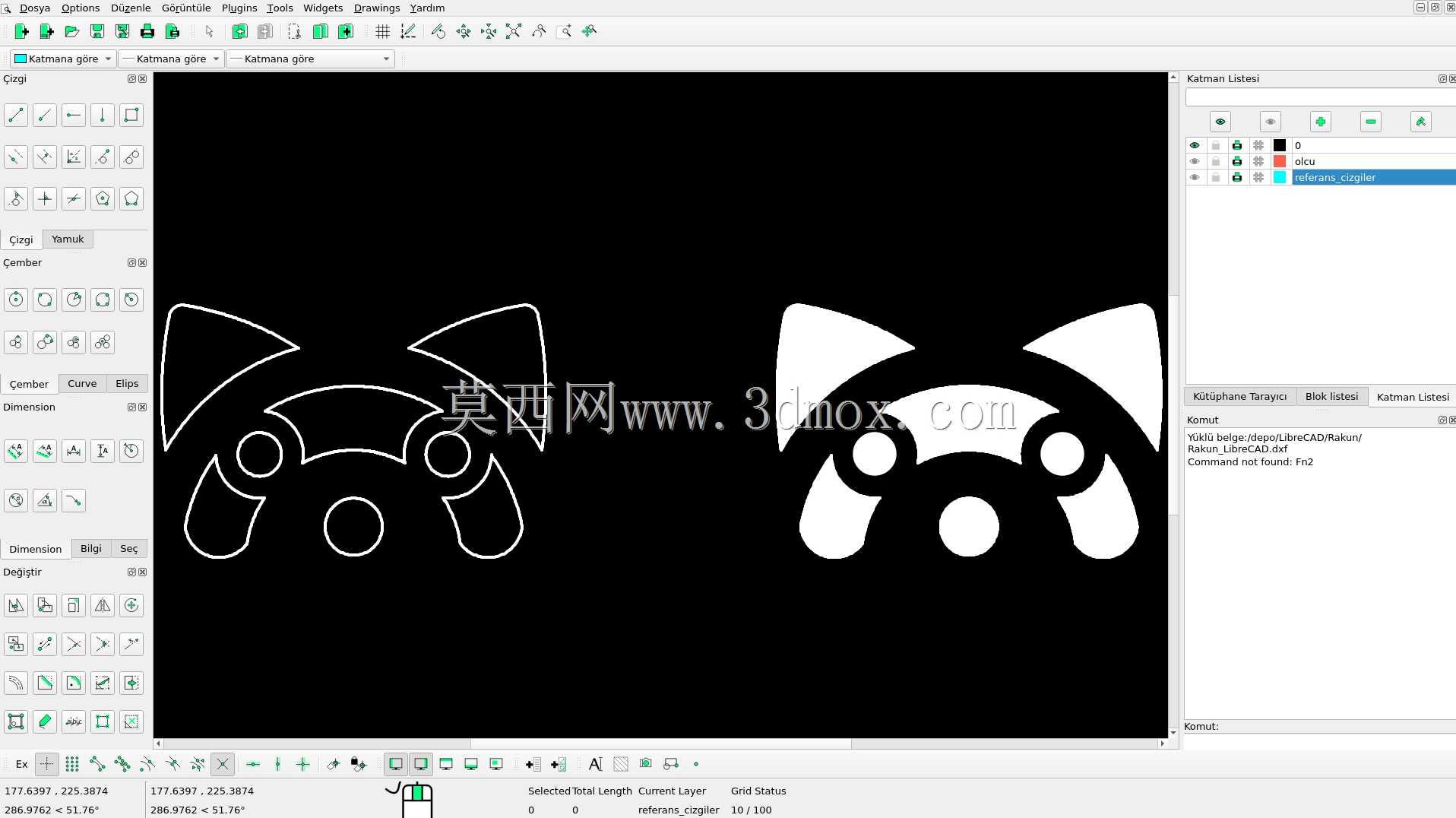
Task: Click the camera icon in bottom toolbar
Action: 646,764
